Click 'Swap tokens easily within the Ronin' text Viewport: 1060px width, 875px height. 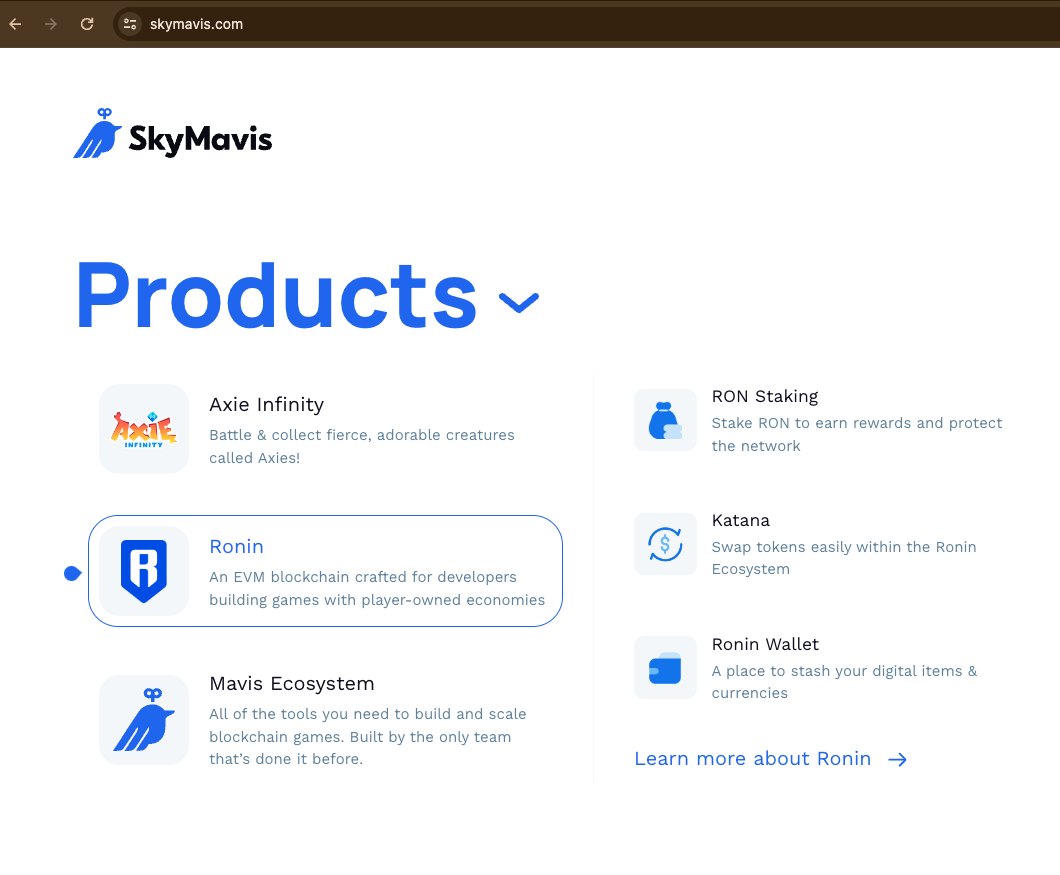coord(844,558)
